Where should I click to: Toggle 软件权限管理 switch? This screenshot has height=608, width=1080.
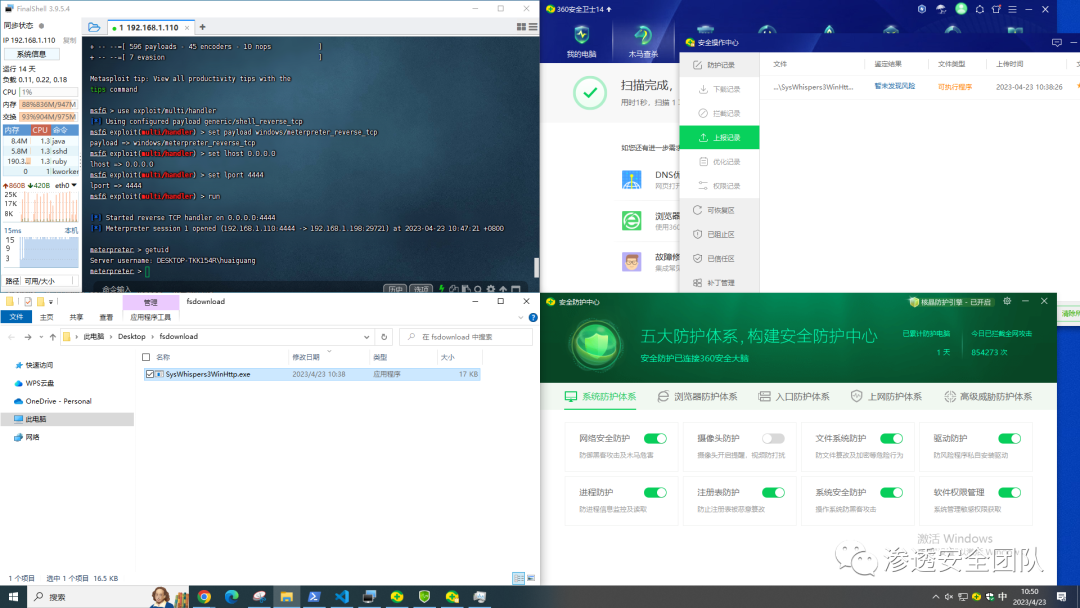tap(1009, 492)
